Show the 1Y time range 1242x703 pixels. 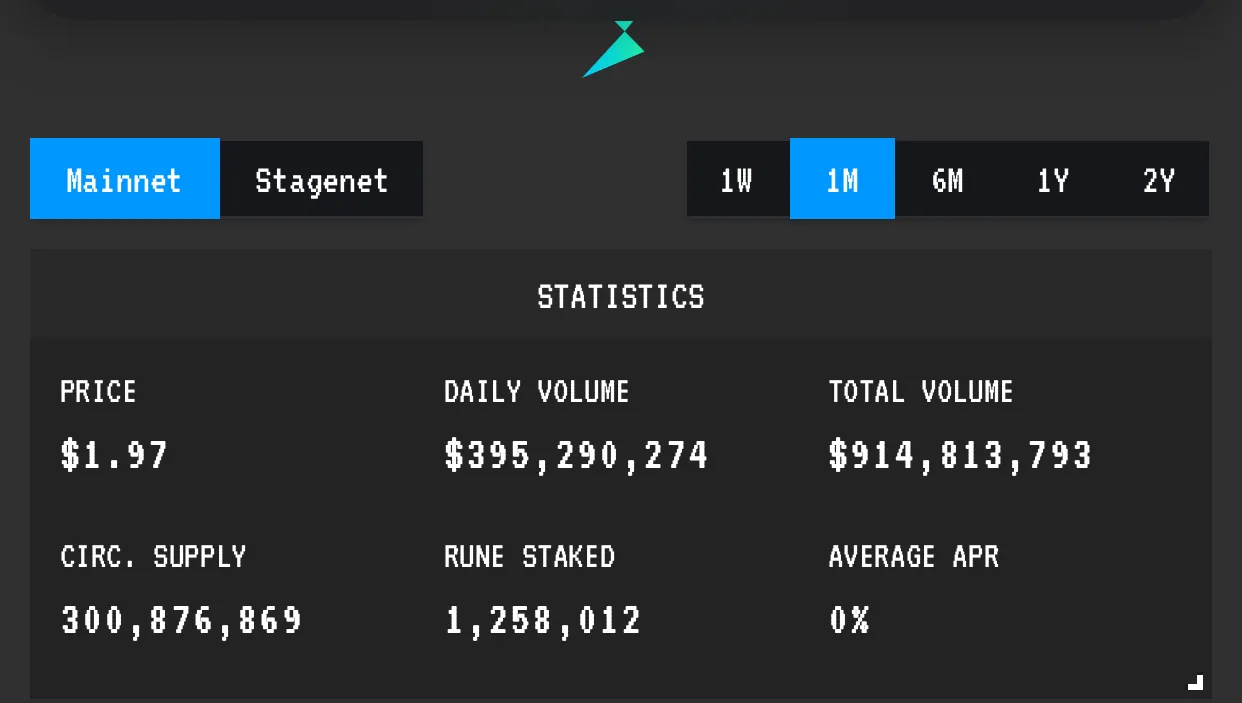point(1052,180)
